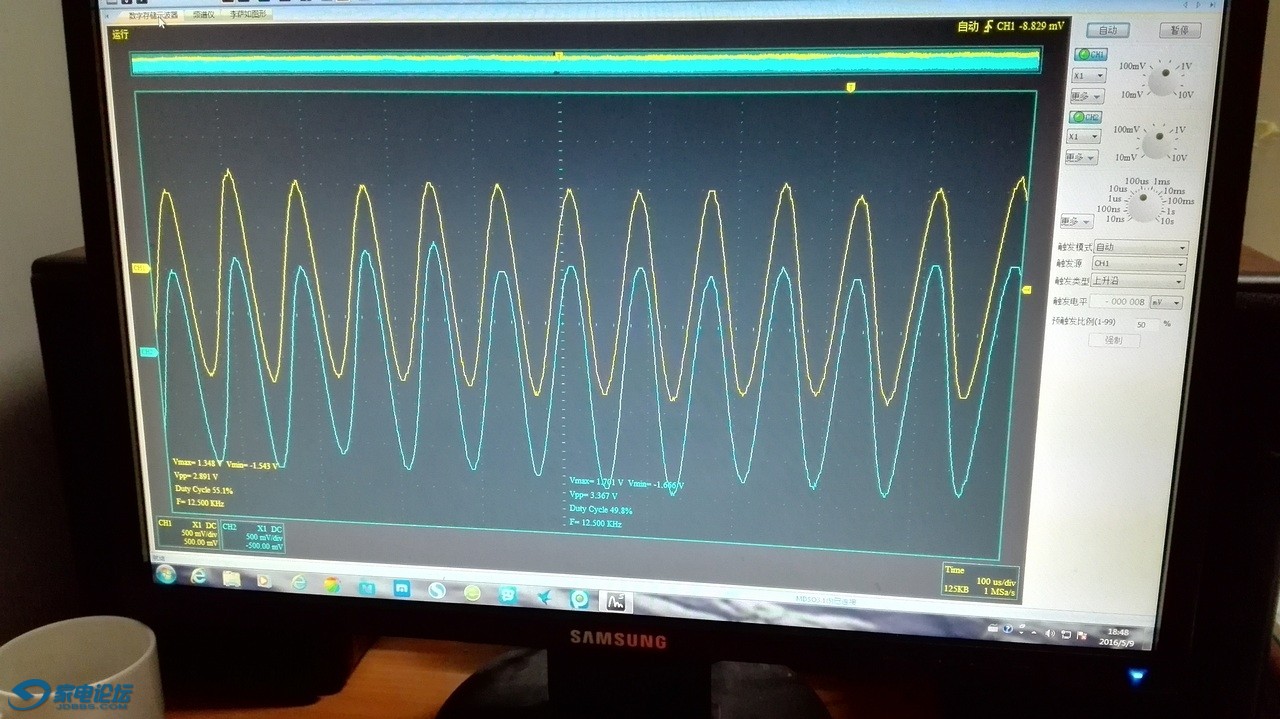This screenshot has height=719, width=1280.
Task: Toggle the CH1 channel enable button
Action: 1091,54
